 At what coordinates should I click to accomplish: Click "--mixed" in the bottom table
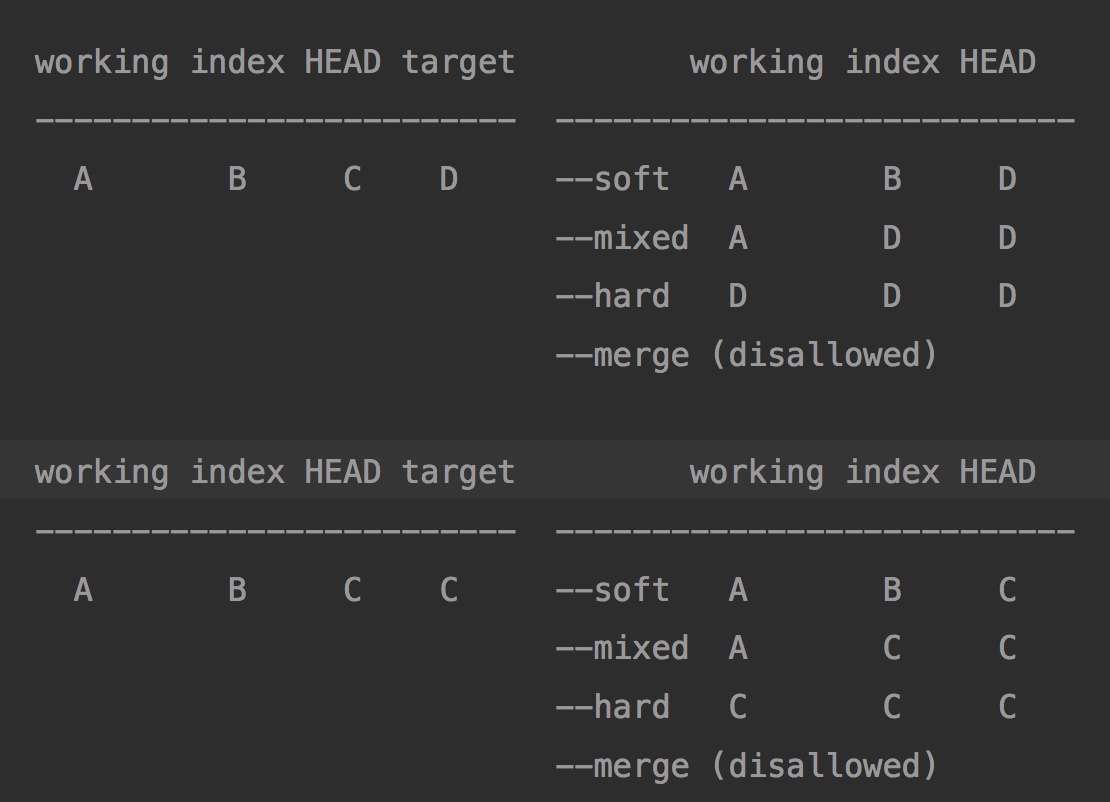[x=622, y=648]
